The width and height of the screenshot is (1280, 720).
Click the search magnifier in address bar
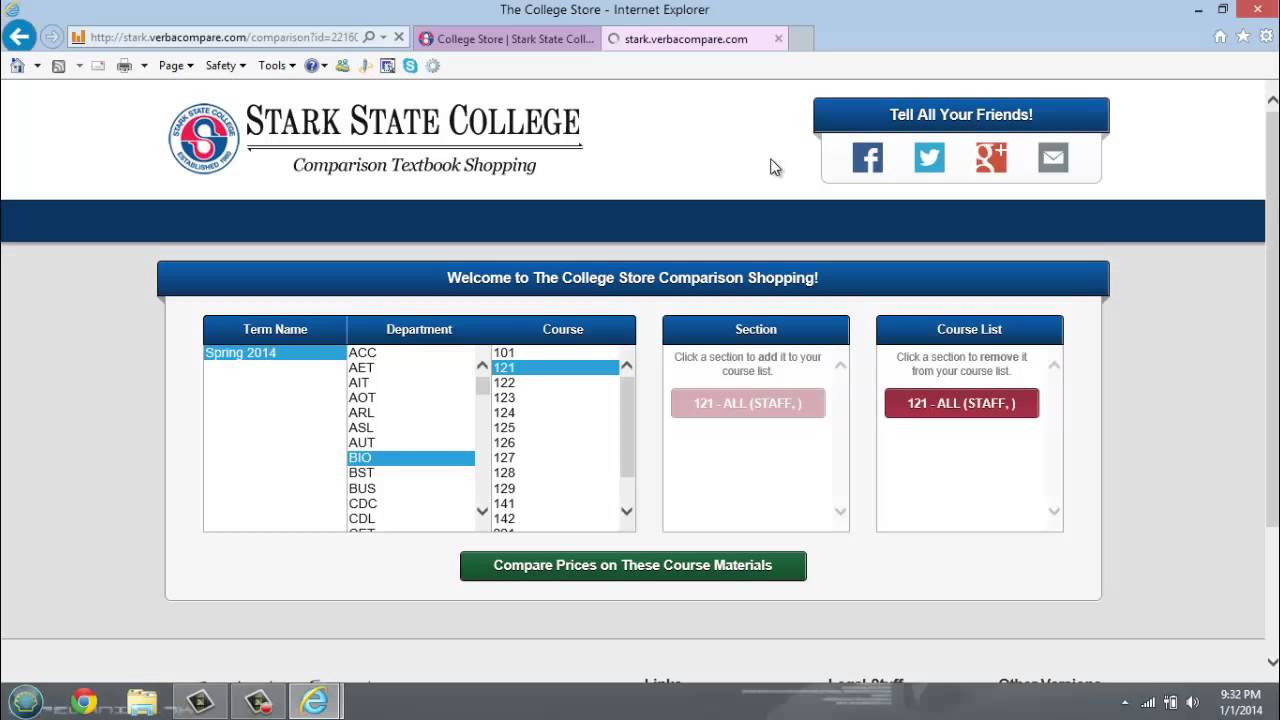pyautogui.click(x=369, y=38)
